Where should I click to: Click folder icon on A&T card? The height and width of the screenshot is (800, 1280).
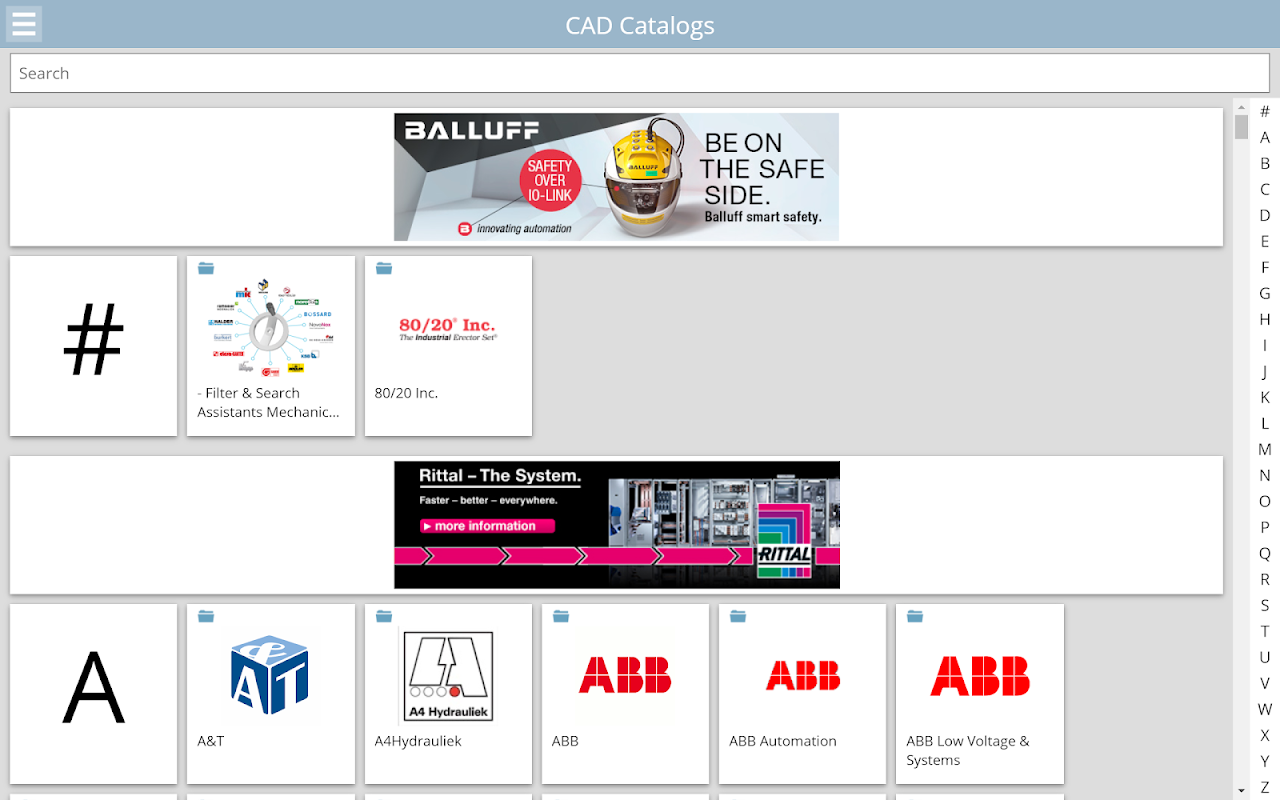coord(206,616)
